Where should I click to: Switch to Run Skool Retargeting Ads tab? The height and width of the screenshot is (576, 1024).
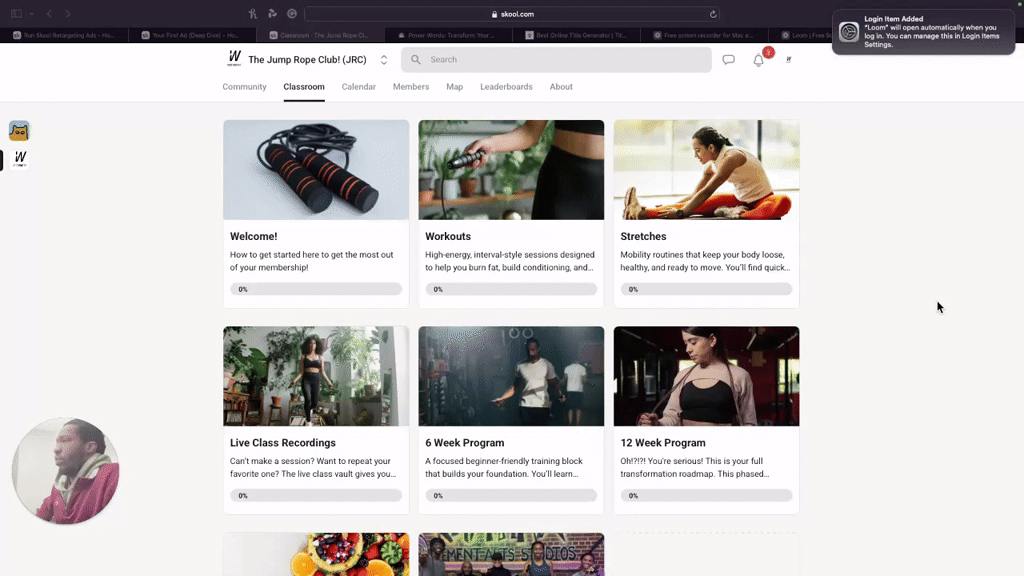click(64, 35)
